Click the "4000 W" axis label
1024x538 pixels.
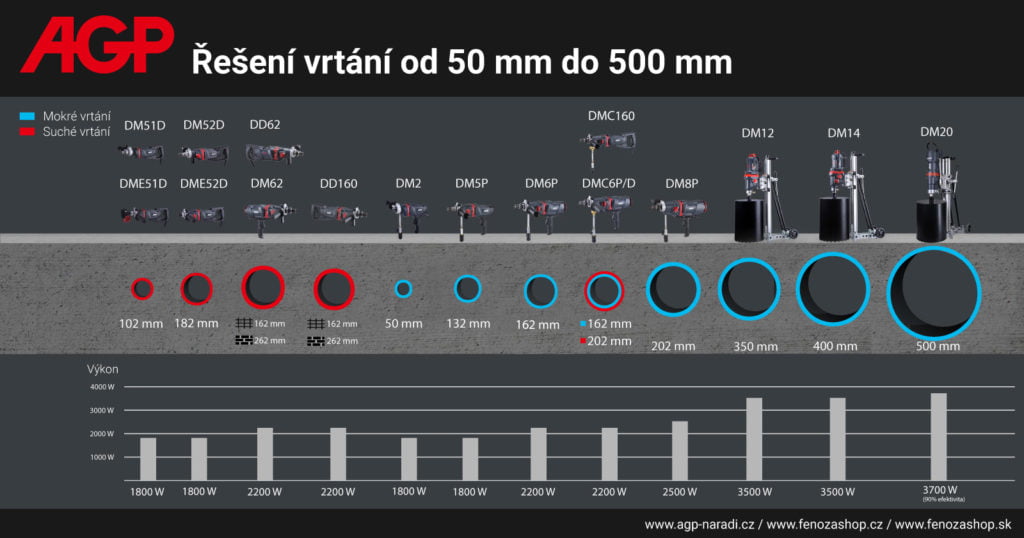(102, 387)
